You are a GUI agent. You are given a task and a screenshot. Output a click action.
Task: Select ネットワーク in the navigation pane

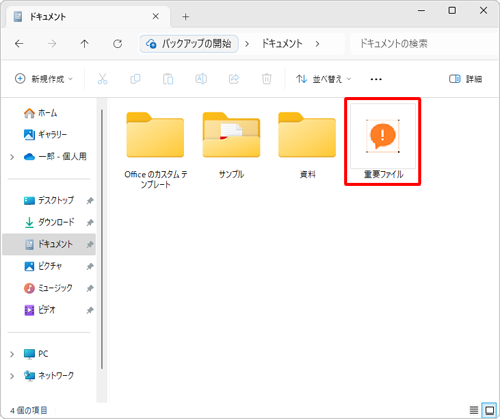(x=49, y=376)
